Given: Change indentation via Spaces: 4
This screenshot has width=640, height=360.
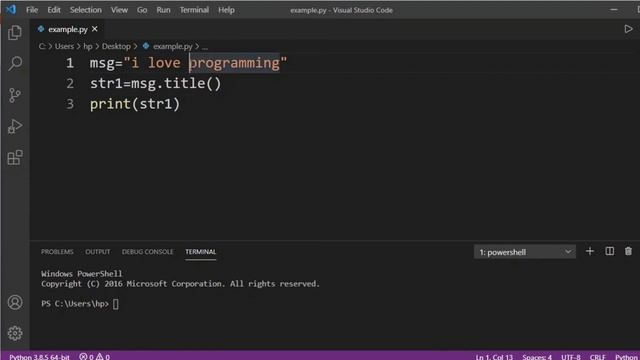Looking at the screenshot, I should pos(537,357).
